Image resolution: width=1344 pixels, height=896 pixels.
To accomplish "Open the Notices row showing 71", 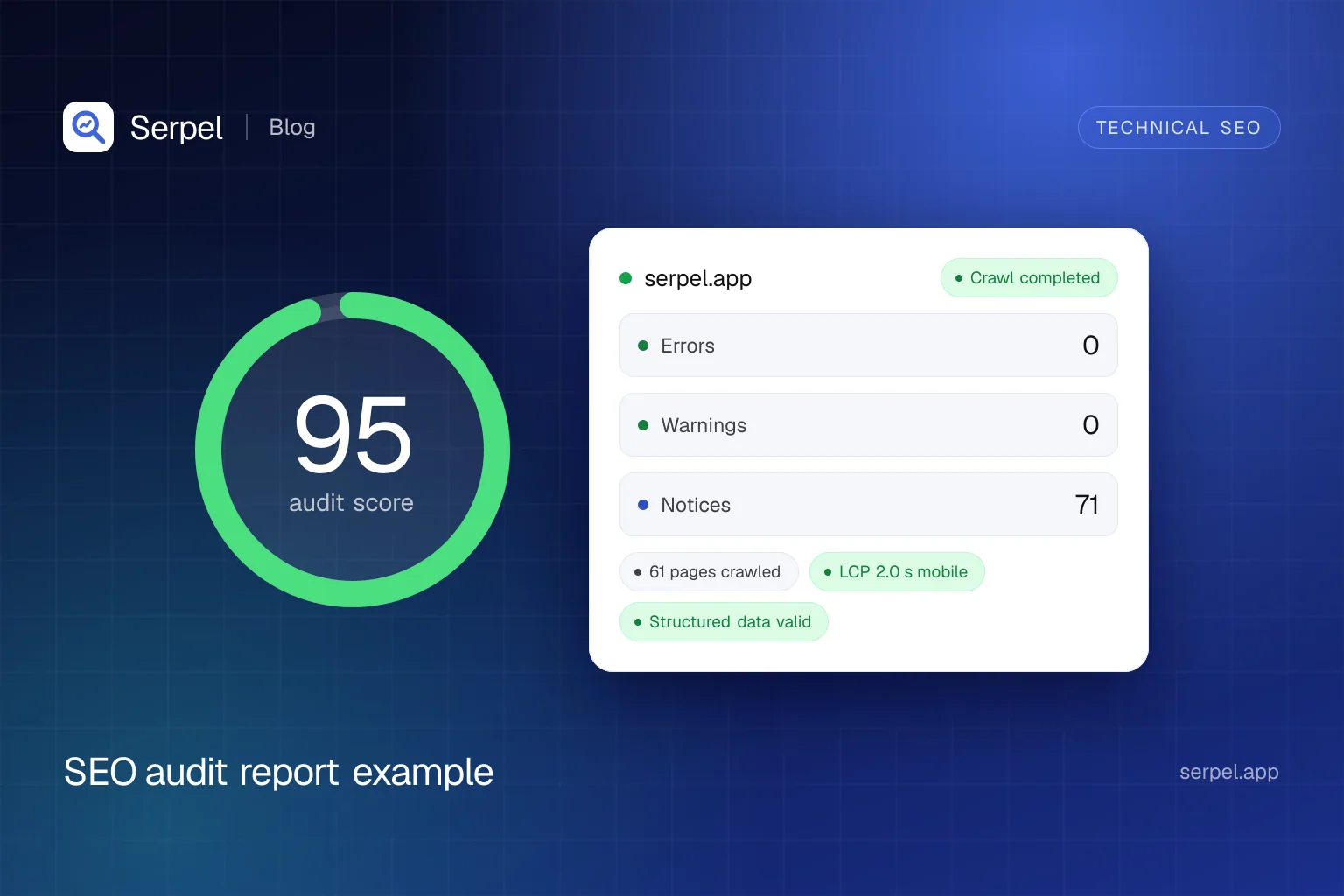I will click(x=869, y=505).
